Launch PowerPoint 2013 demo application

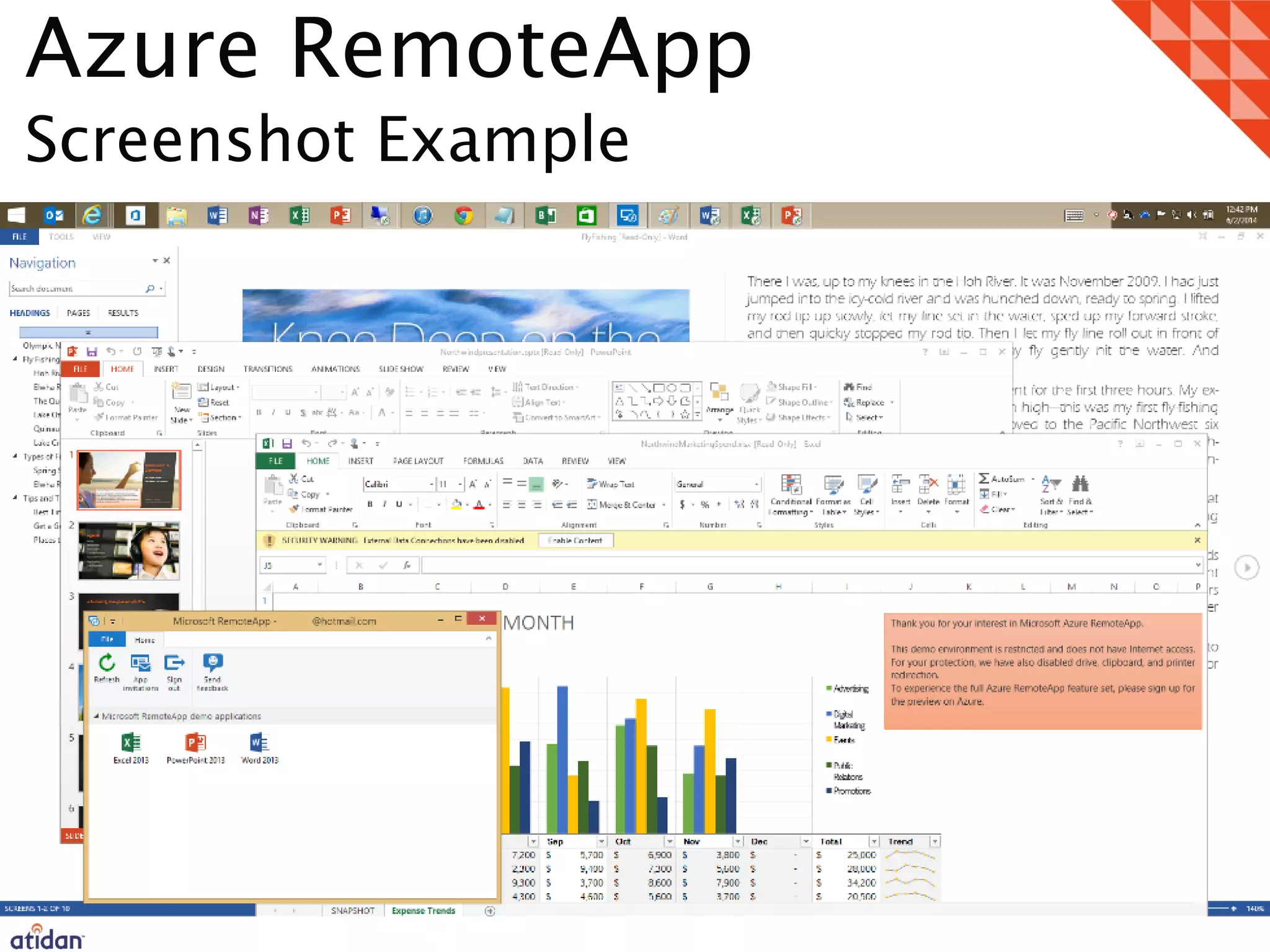[195, 748]
